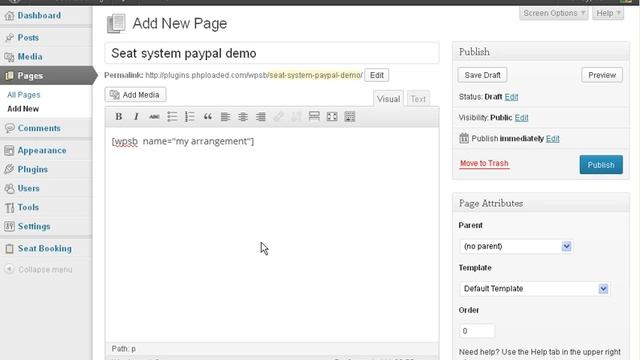The height and width of the screenshot is (360, 640).
Task: Expand the Help tab
Action: click(608, 13)
